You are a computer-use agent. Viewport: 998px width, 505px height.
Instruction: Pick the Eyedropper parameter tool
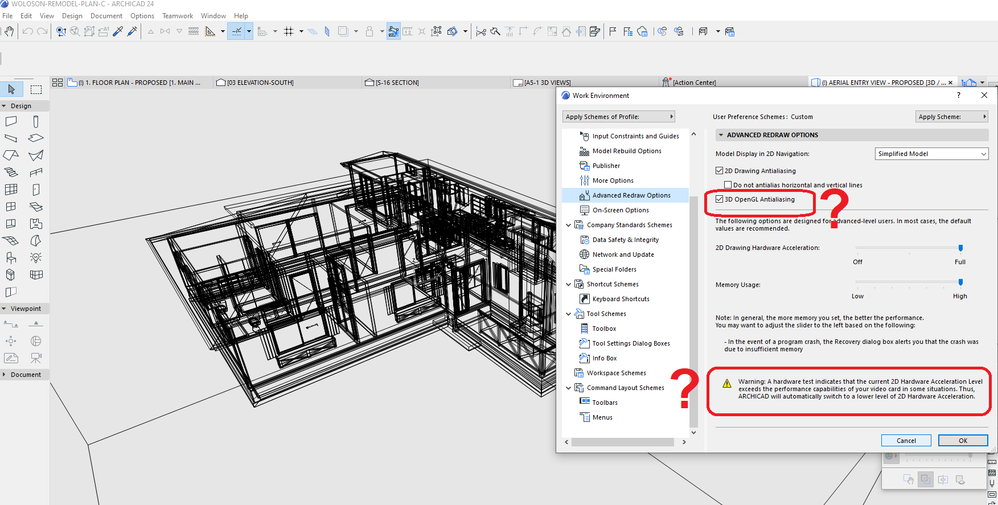pos(117,32)
